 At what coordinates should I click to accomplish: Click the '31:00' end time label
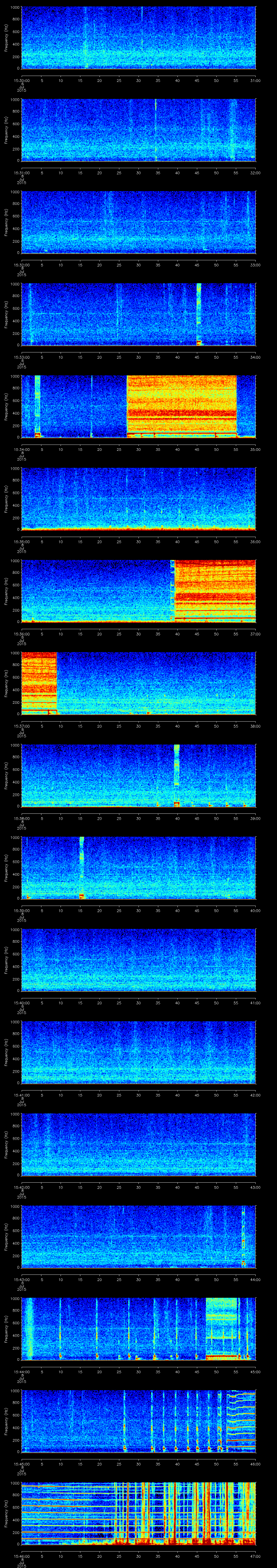(255, 80)
